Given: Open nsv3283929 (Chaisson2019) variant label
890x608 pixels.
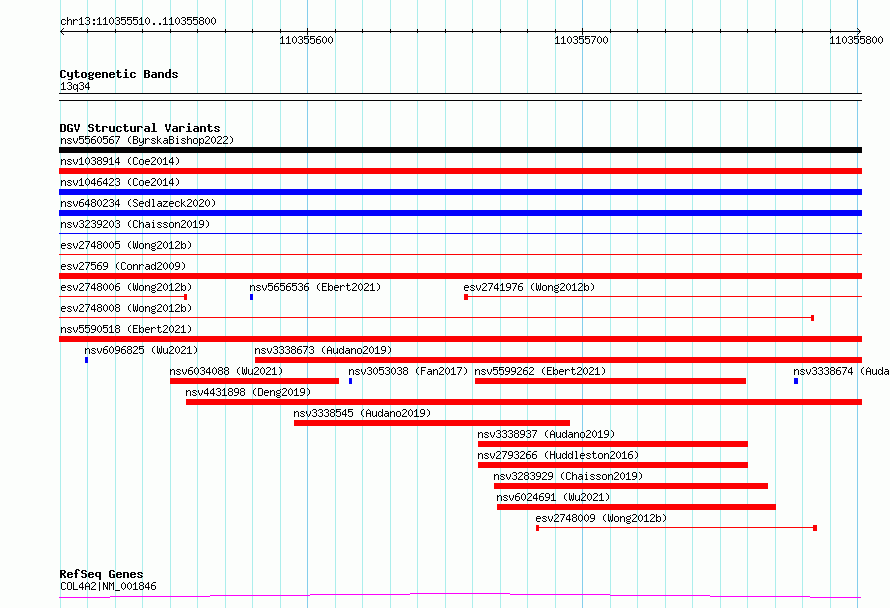Looking at the screenshot, I should click(x=568, y=476).
